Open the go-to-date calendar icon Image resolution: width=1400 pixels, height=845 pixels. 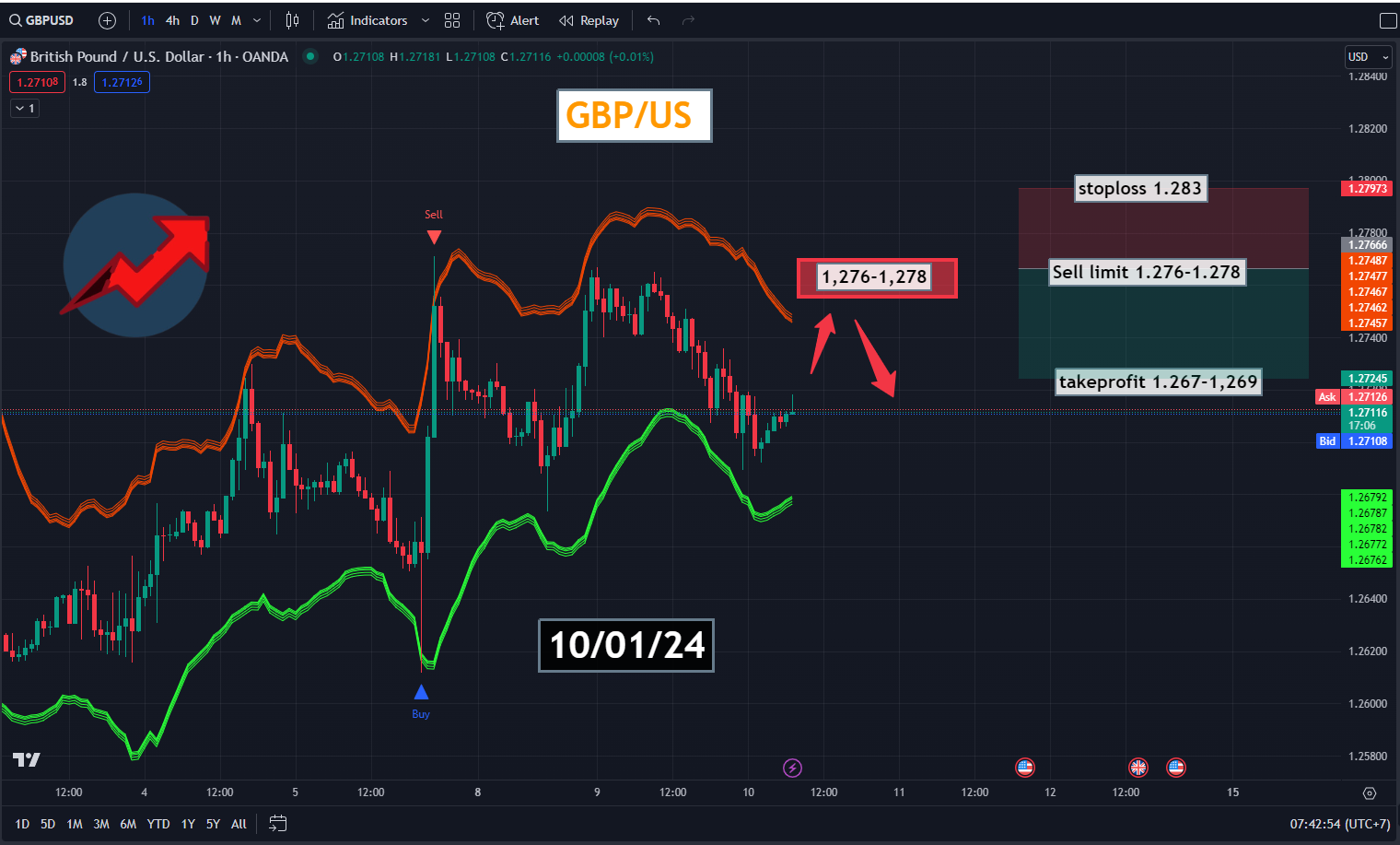point(277,824)
